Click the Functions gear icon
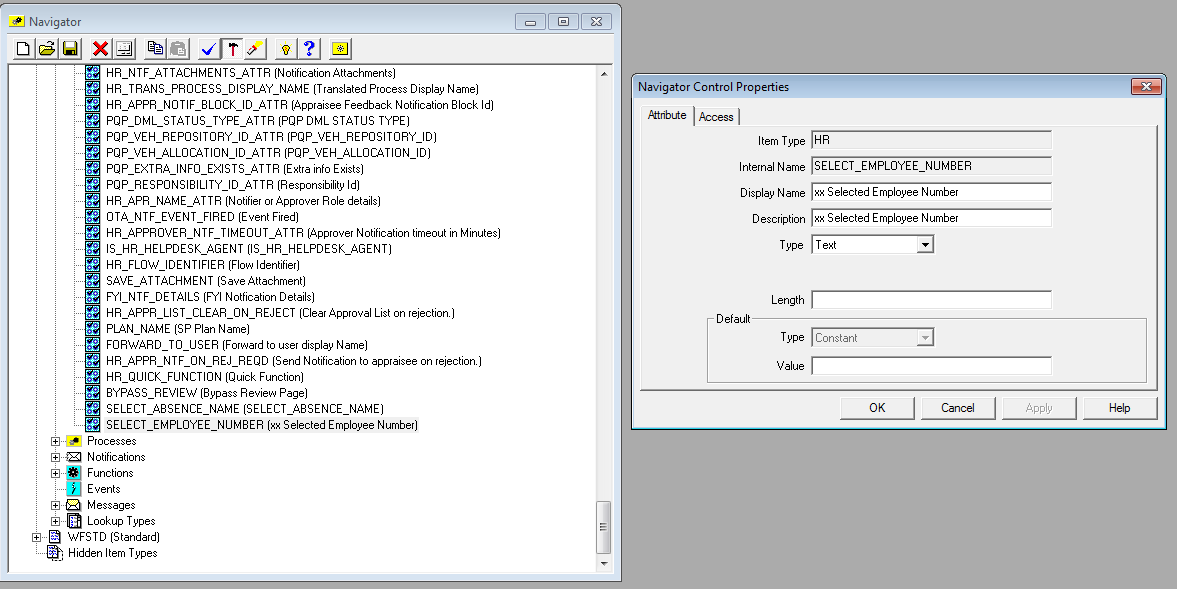The height and width of the screenshot is (589, 1177). 74,473
